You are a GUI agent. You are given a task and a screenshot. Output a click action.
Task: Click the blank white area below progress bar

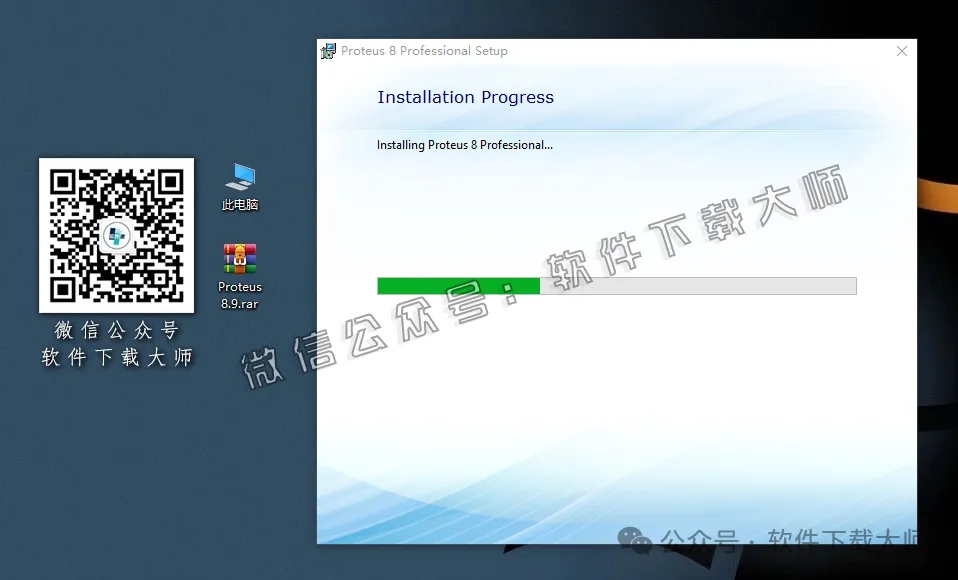(x=600, y=400)
